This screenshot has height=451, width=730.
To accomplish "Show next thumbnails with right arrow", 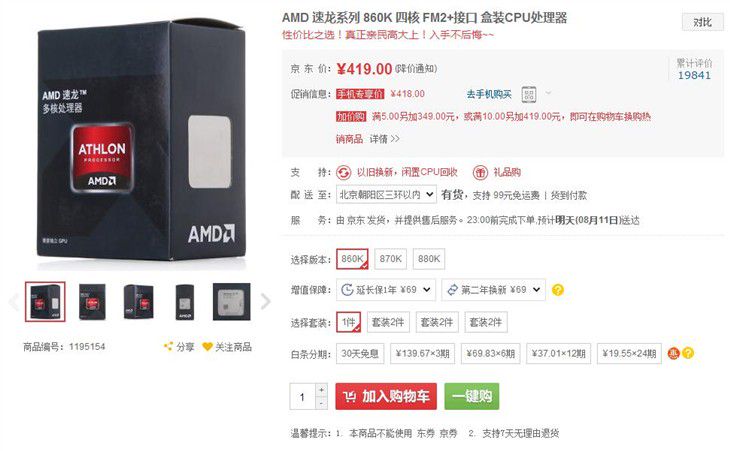I will 265,301.
